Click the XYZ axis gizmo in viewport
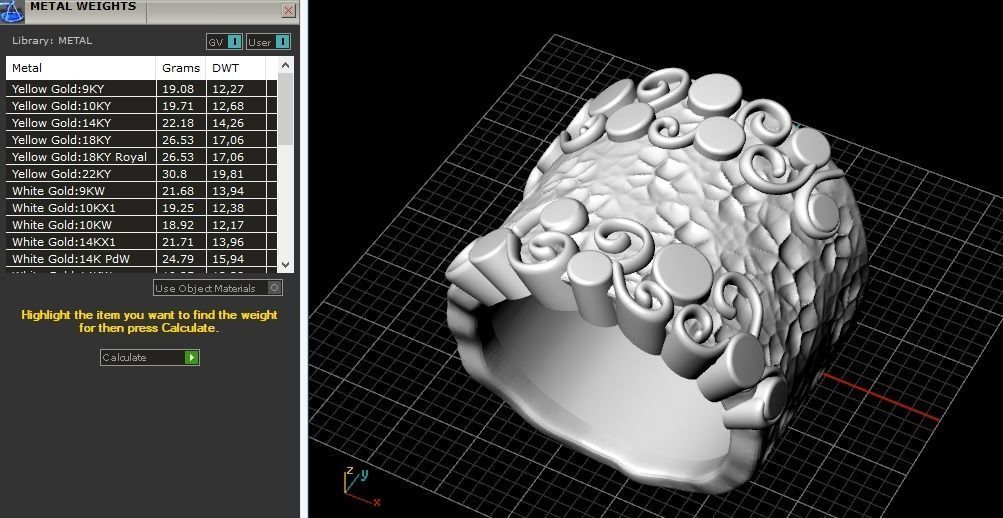Screen dimensions: 1003x518 point(361,487)
